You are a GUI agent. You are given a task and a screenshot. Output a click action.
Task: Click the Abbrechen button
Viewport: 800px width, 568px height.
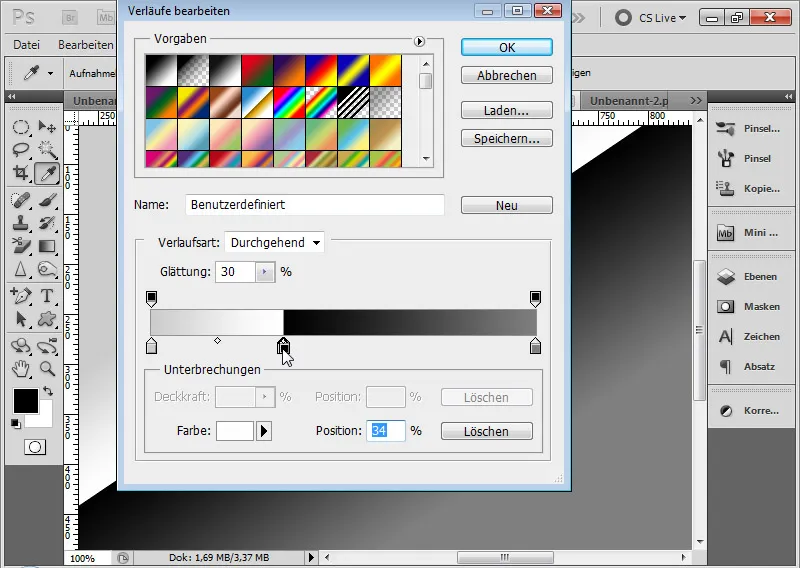507,76
